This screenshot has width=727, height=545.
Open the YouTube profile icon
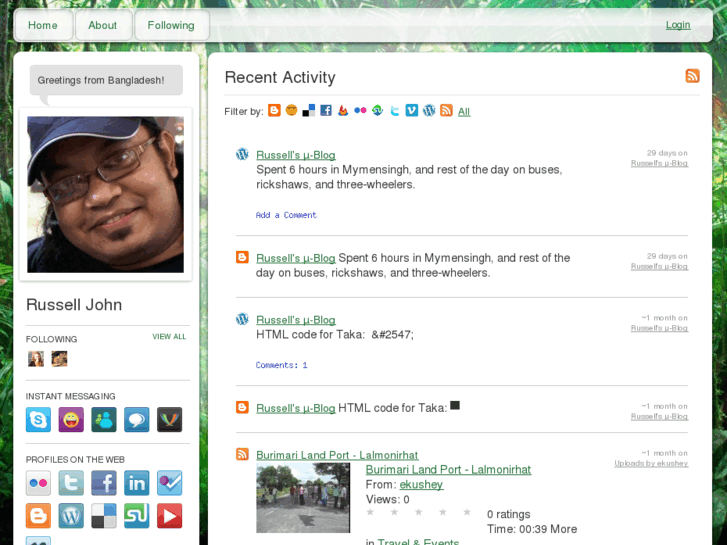pyautogui.click(x=169, y=516)
